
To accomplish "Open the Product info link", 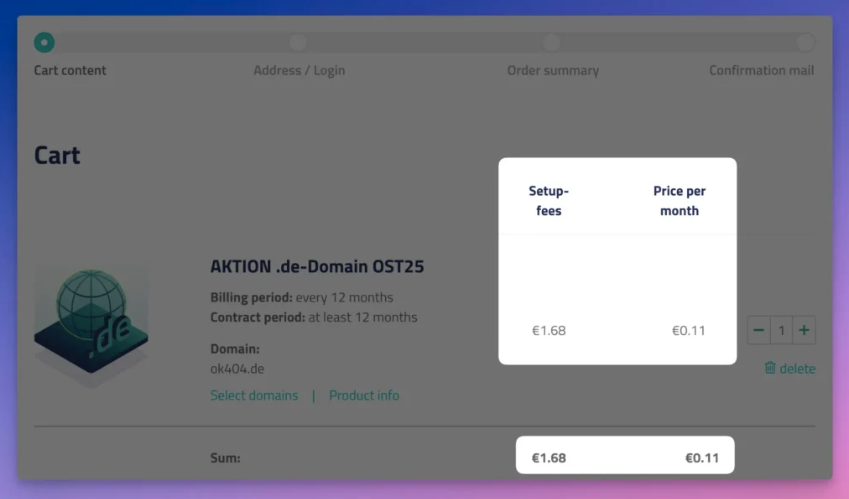I will coord(364,395).
